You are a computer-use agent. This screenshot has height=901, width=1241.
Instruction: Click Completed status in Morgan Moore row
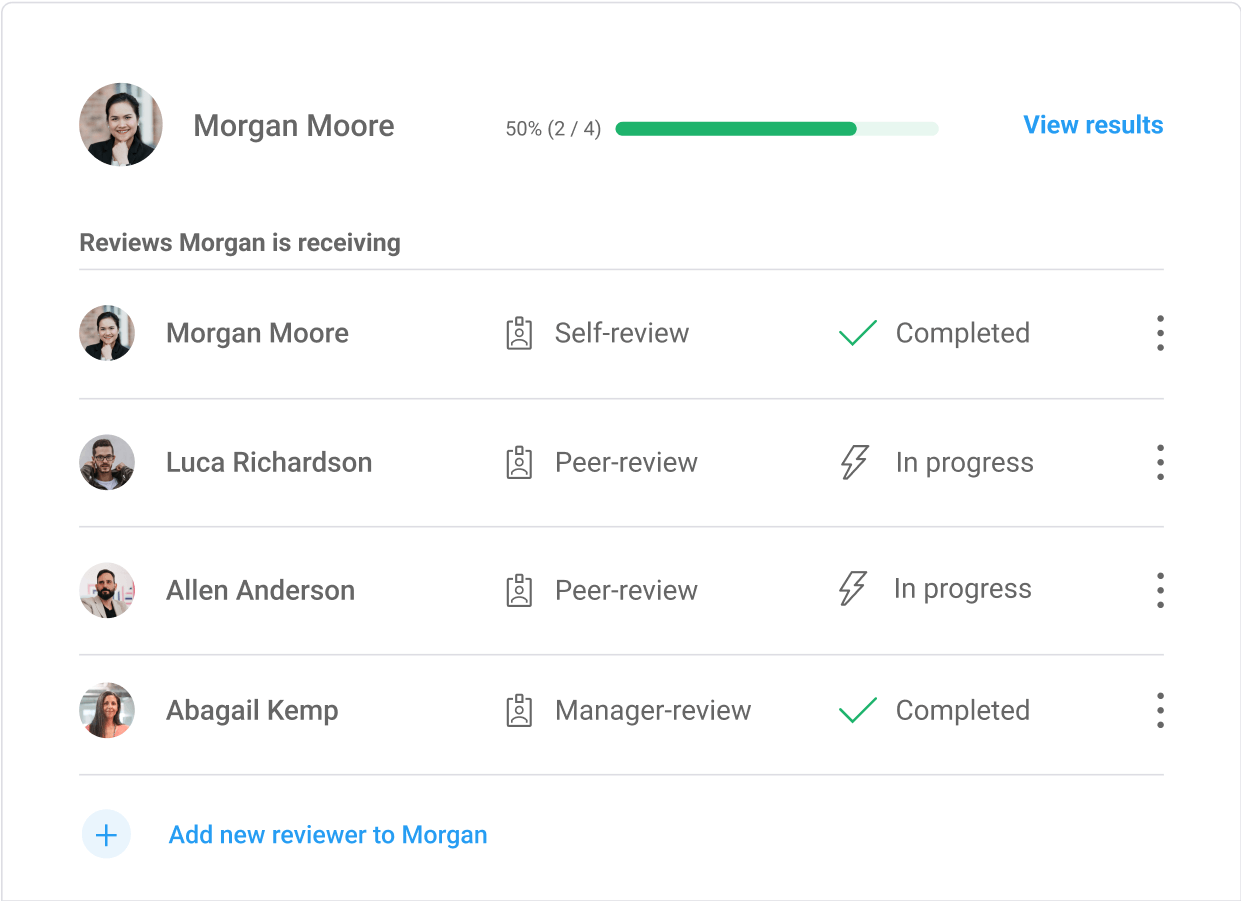[x=963, y=333]
